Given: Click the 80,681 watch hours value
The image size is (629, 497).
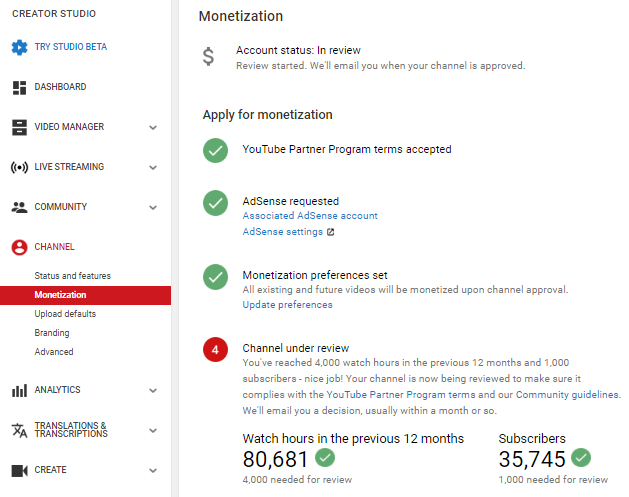Looking at the screenshot, I should tap(275, 459).
